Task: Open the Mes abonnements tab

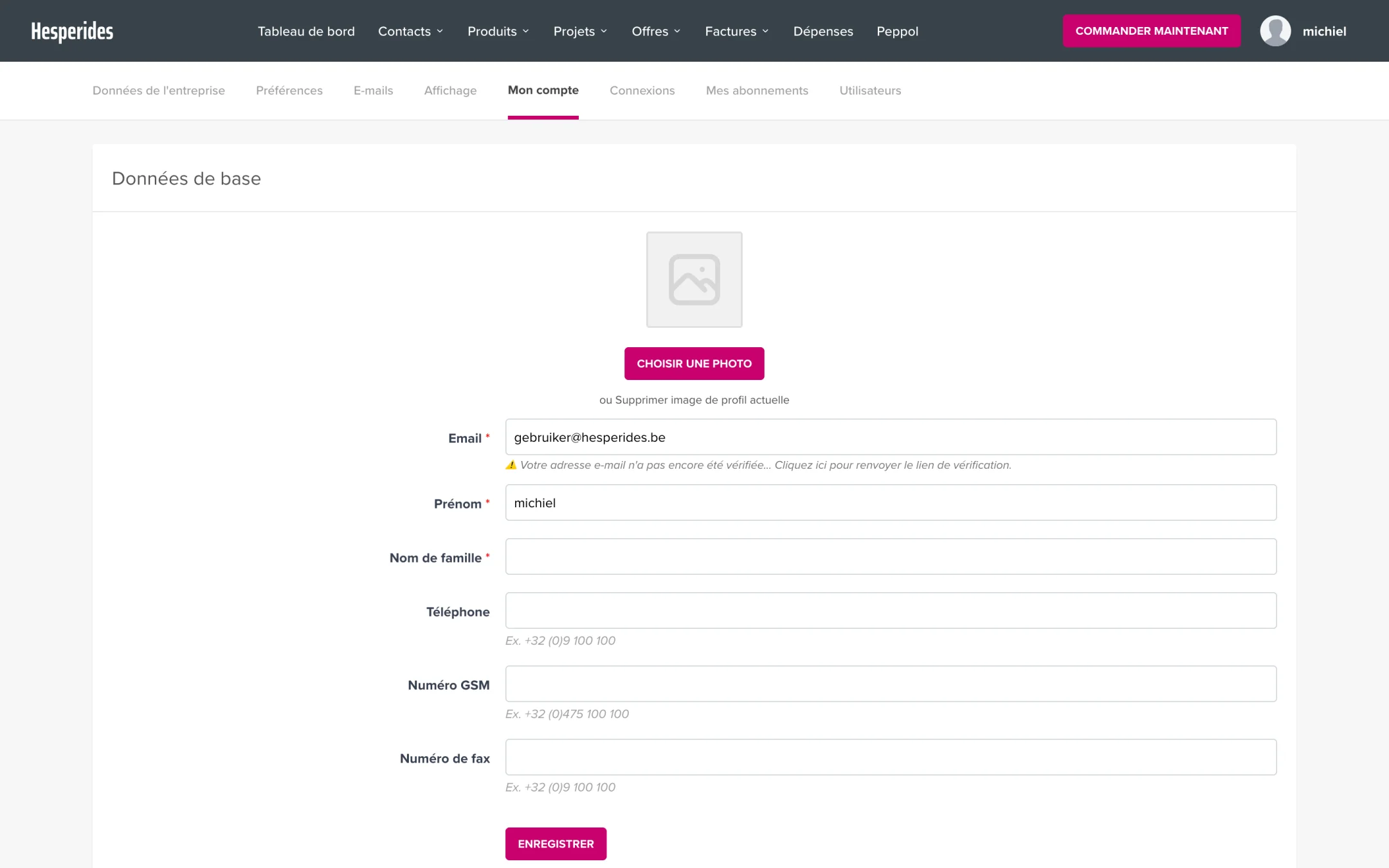Action: click(x=757, y=91)
